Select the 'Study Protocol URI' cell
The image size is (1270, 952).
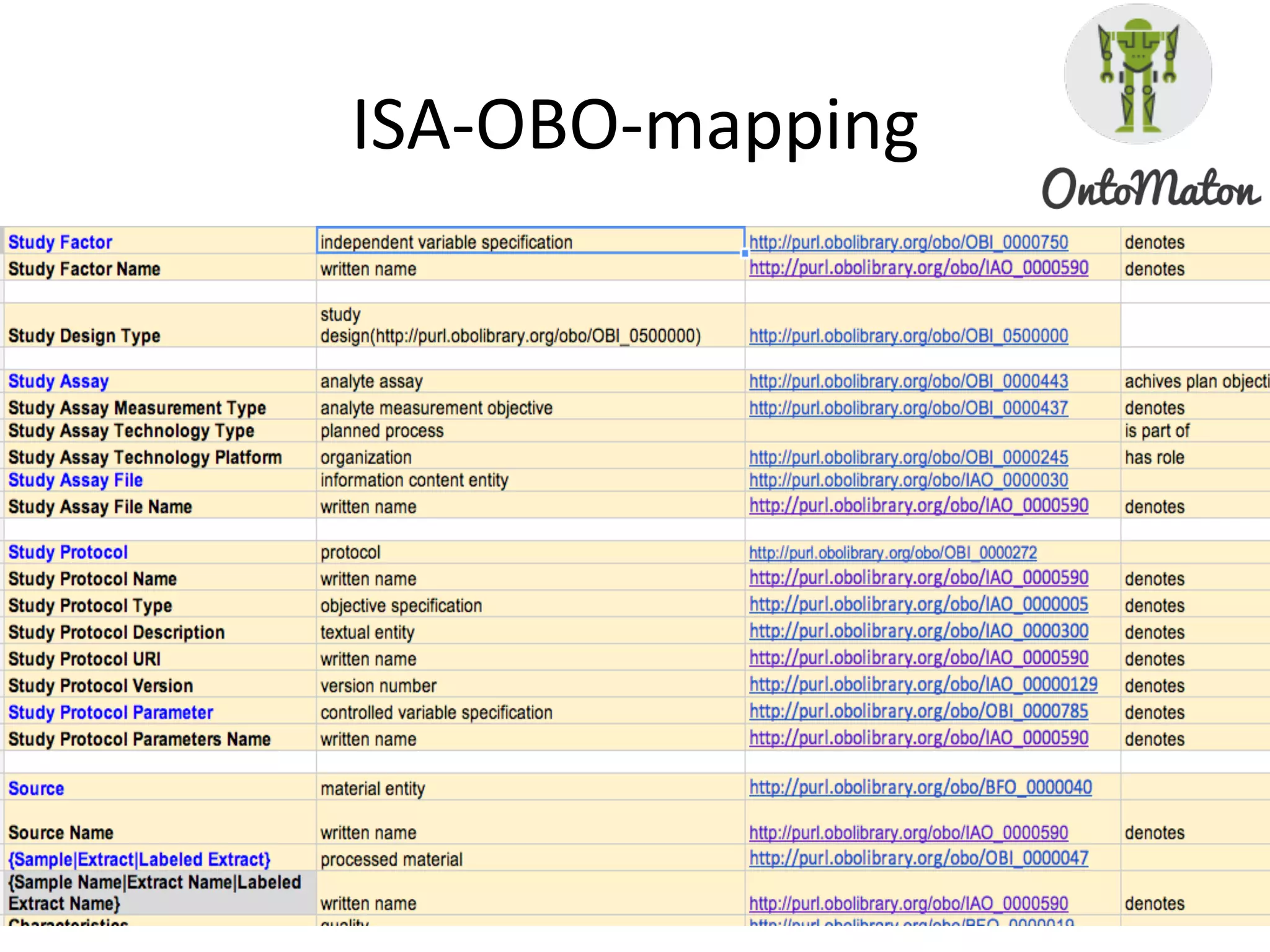(x=160, y=658)
